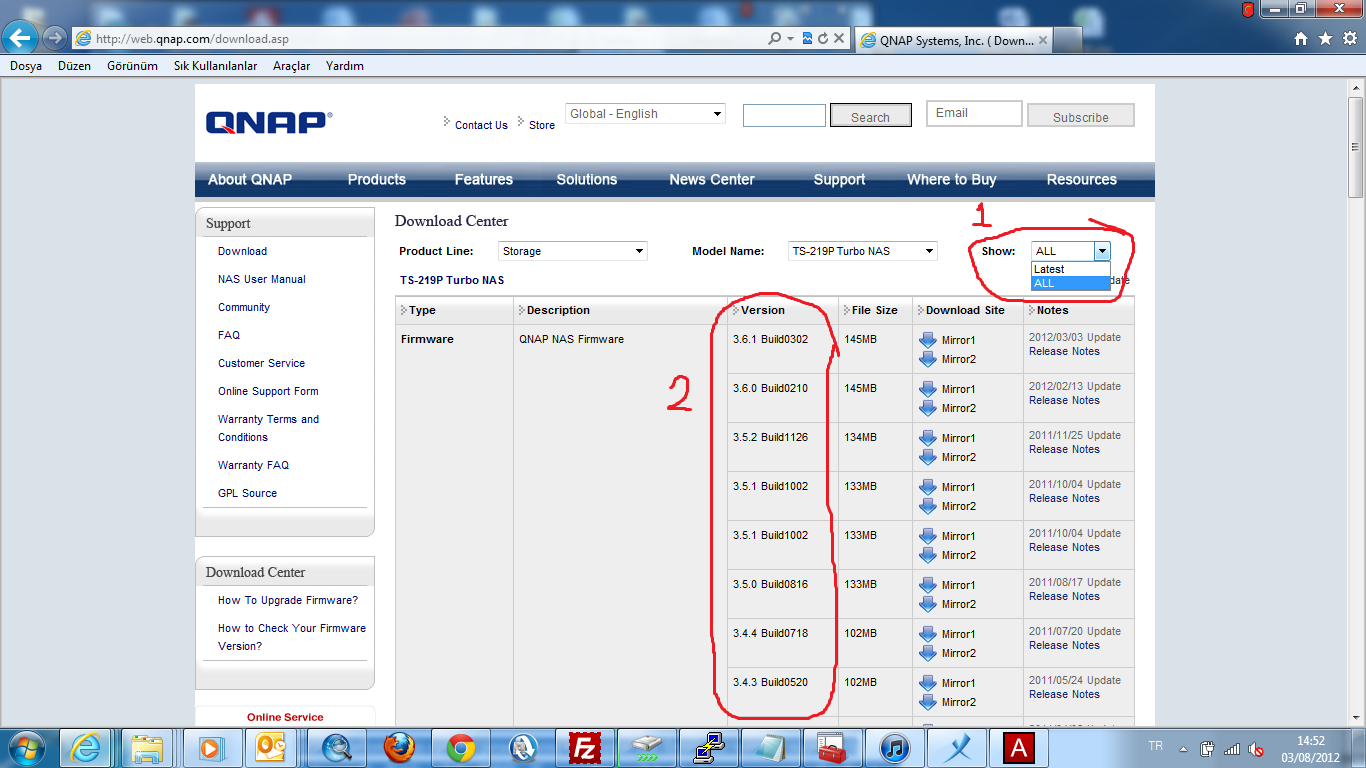
Task: Open the Sık Kullanılanlar menu
Action: (x=216, y=66)
